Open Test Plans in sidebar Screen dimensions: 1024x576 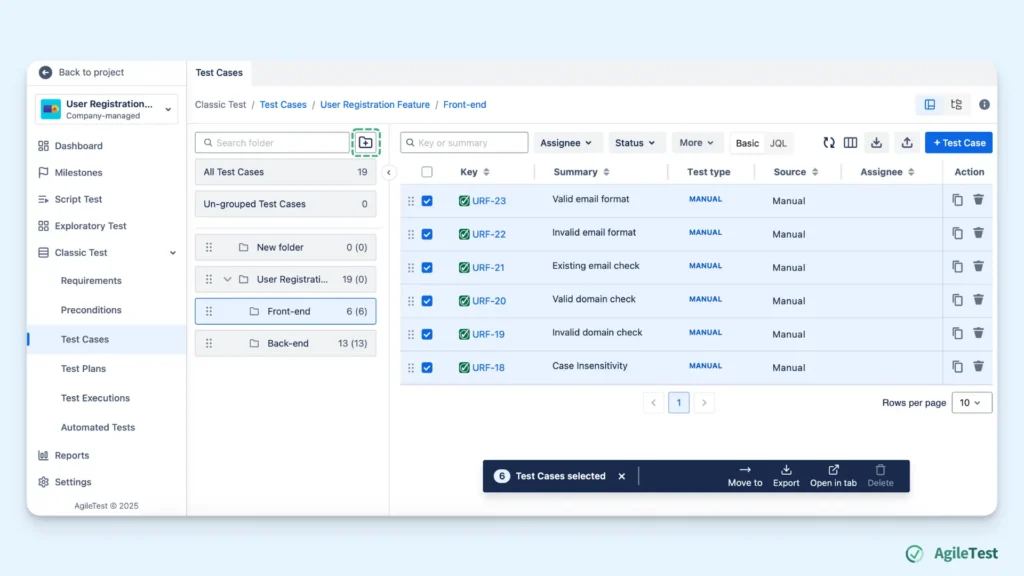83,368
